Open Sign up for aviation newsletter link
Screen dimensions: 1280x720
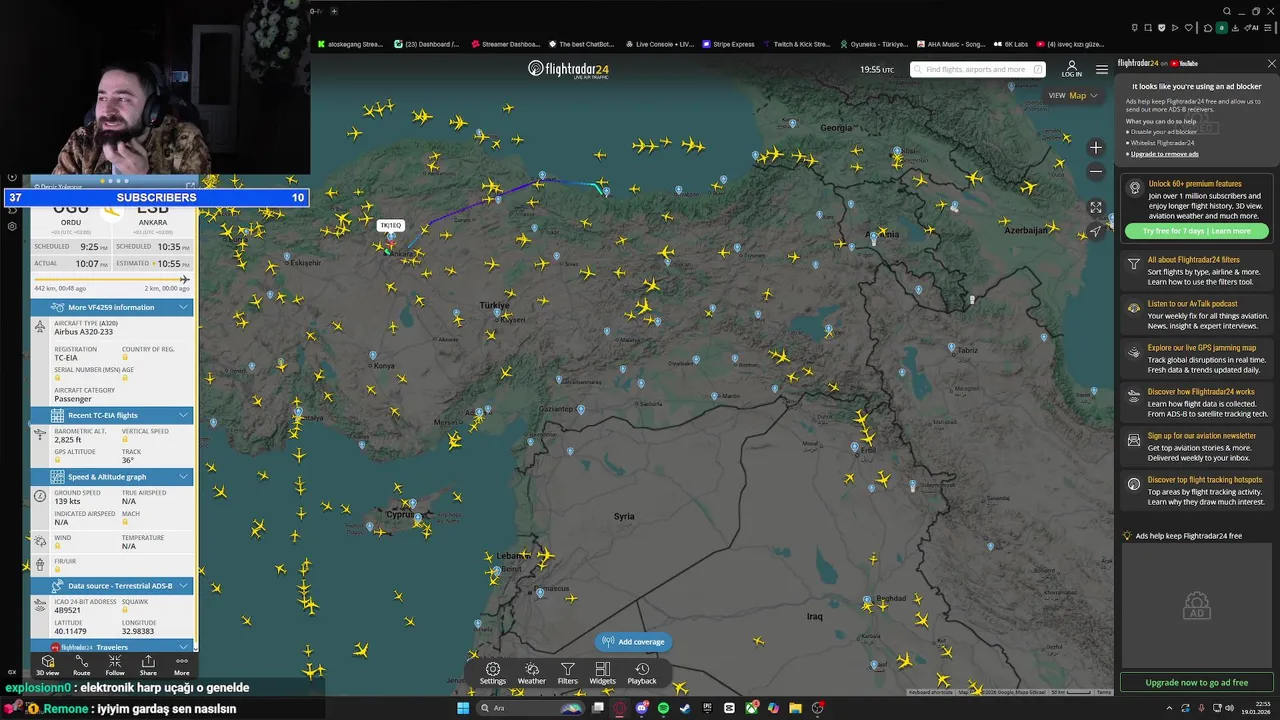click(1201, 436)
